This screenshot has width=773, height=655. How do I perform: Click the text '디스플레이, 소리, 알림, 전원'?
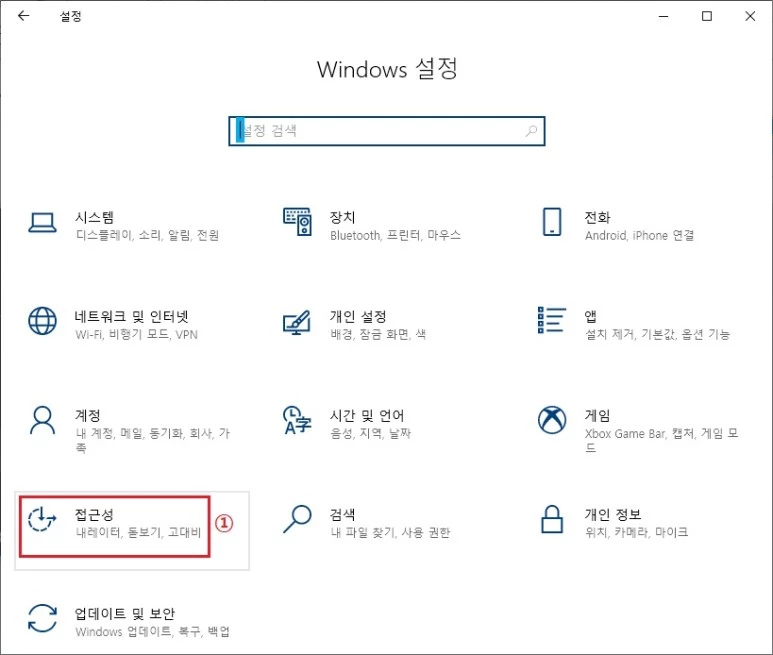[x=147, y=236]
